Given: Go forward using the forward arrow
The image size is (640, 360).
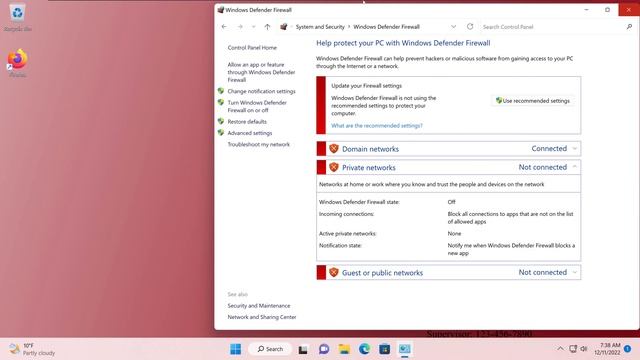Looking at the screenshot, I should coord(240,27).
